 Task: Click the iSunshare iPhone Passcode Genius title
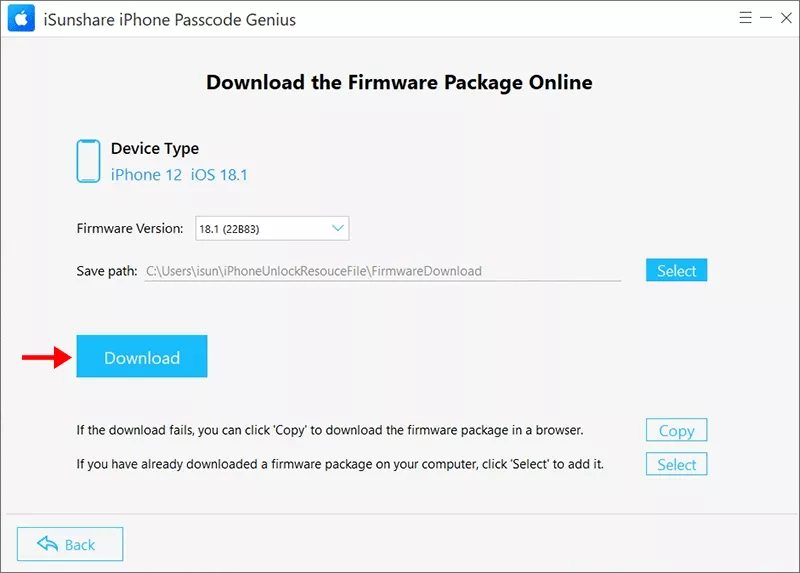(169, 19)
